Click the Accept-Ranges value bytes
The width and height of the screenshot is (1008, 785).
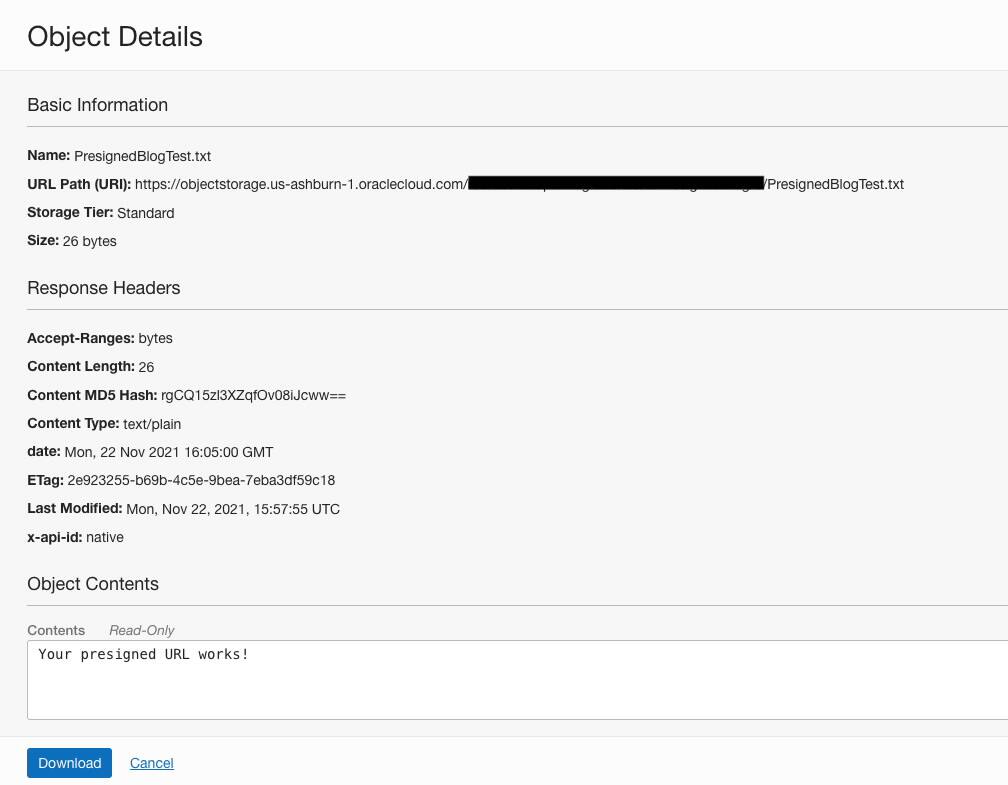(155, 338)
